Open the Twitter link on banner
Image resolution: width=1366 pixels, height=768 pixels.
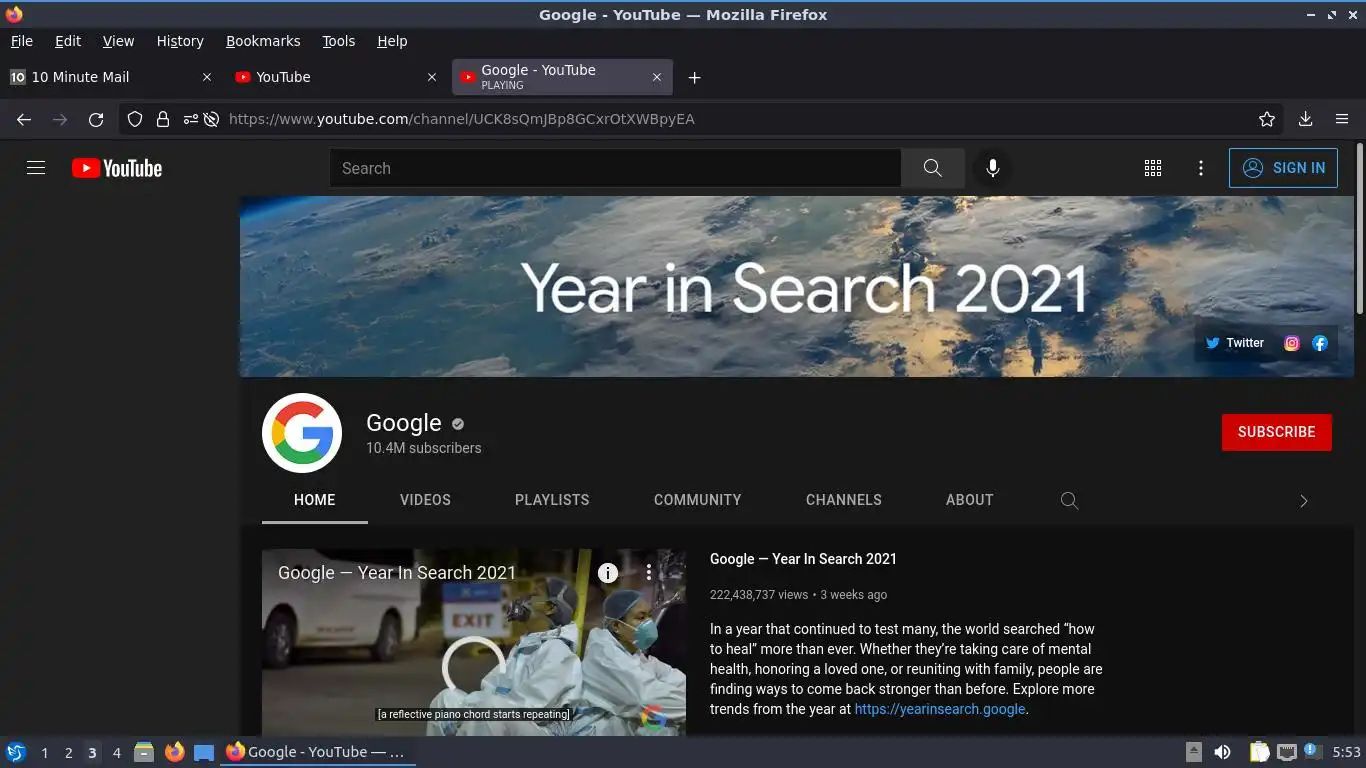click(x=1235, y=343)
